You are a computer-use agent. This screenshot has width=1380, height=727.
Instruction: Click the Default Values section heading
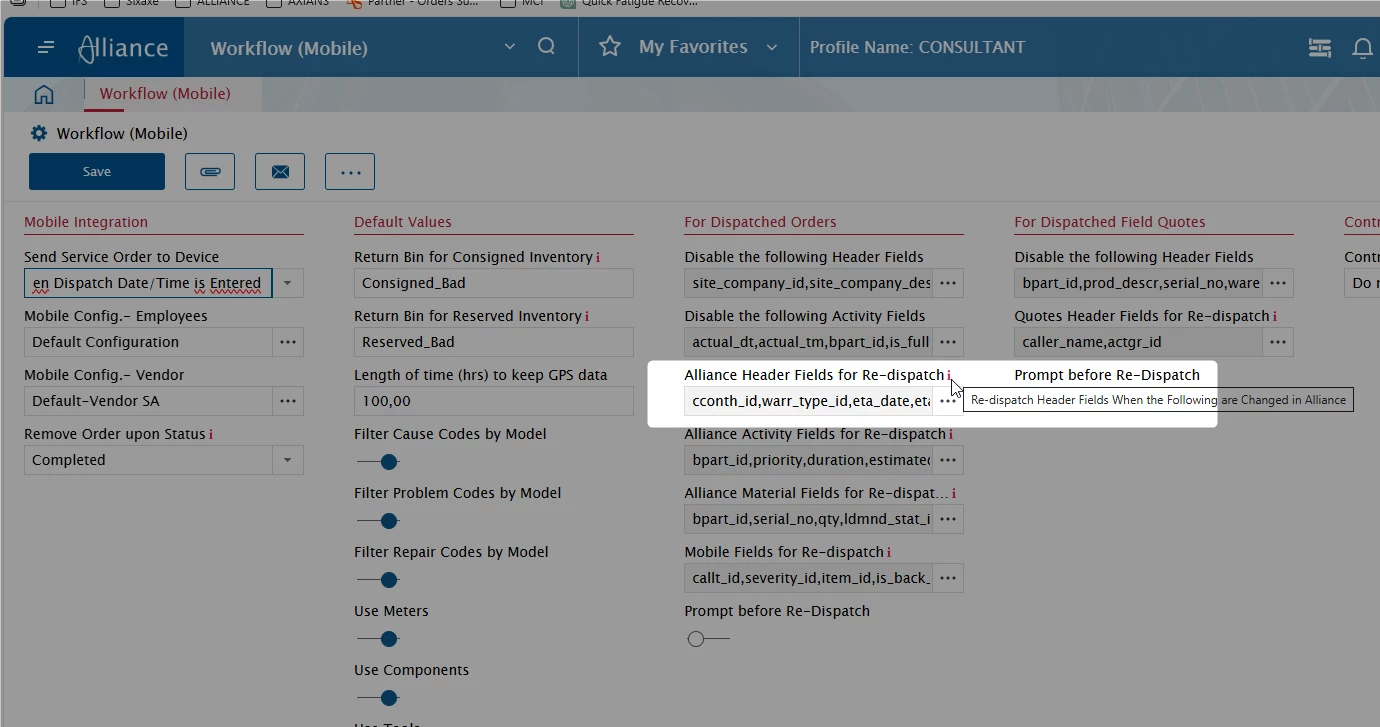403,222
